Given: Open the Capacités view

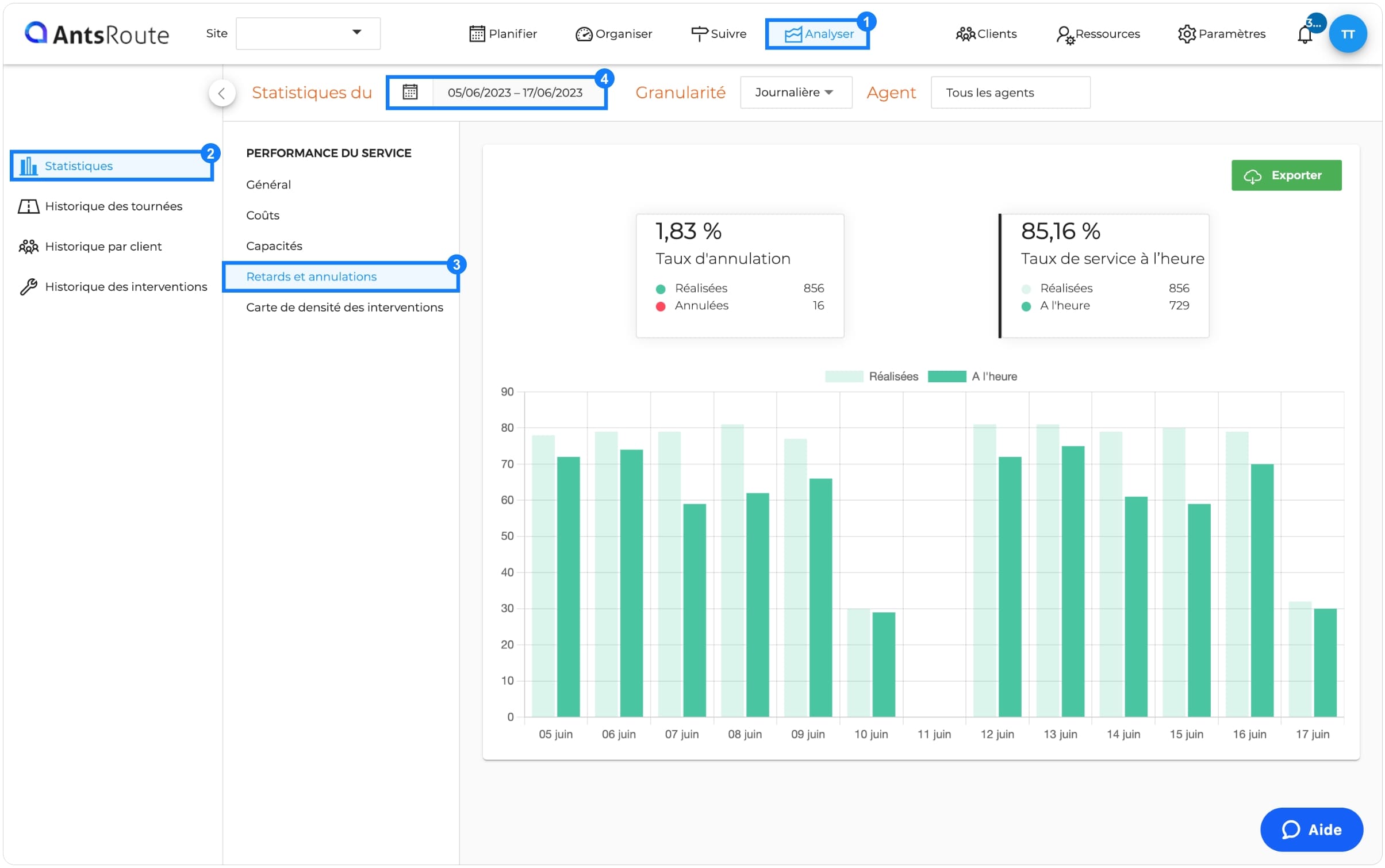Looking at the screenshot, I should 274,246.
